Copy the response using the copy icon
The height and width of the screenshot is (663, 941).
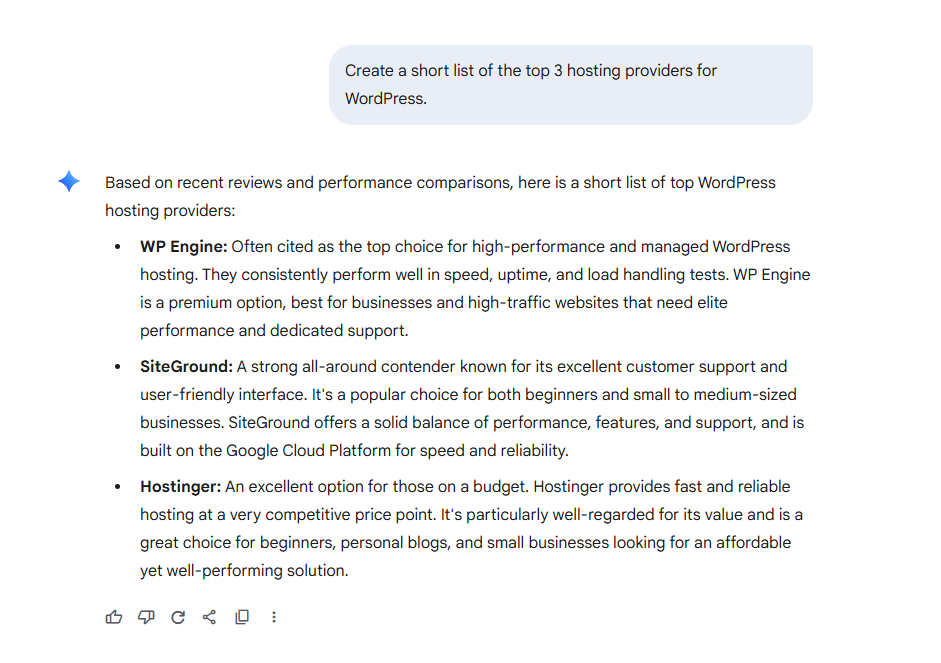click(x=241, y=617)
